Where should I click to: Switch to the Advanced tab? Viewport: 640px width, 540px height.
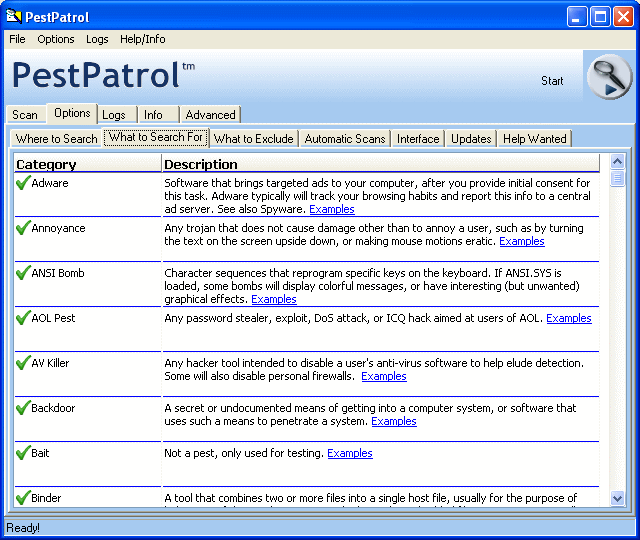(211, 115)
